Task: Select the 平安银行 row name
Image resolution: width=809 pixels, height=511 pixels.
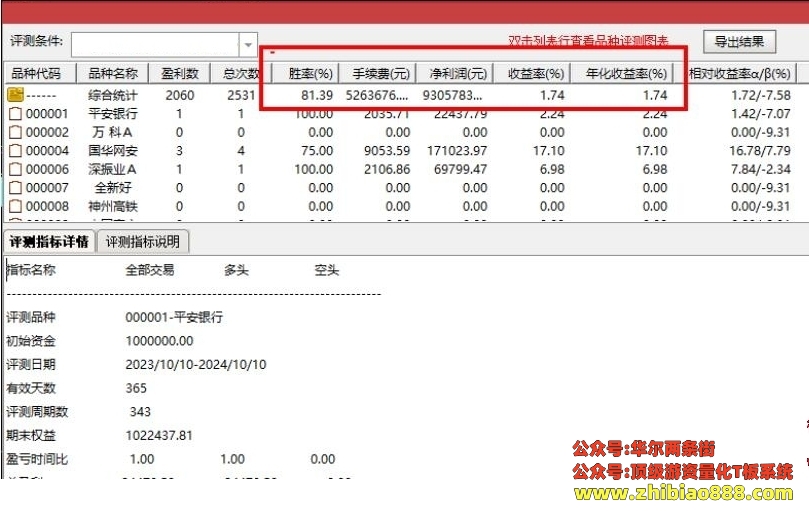Action: [112, 114]
